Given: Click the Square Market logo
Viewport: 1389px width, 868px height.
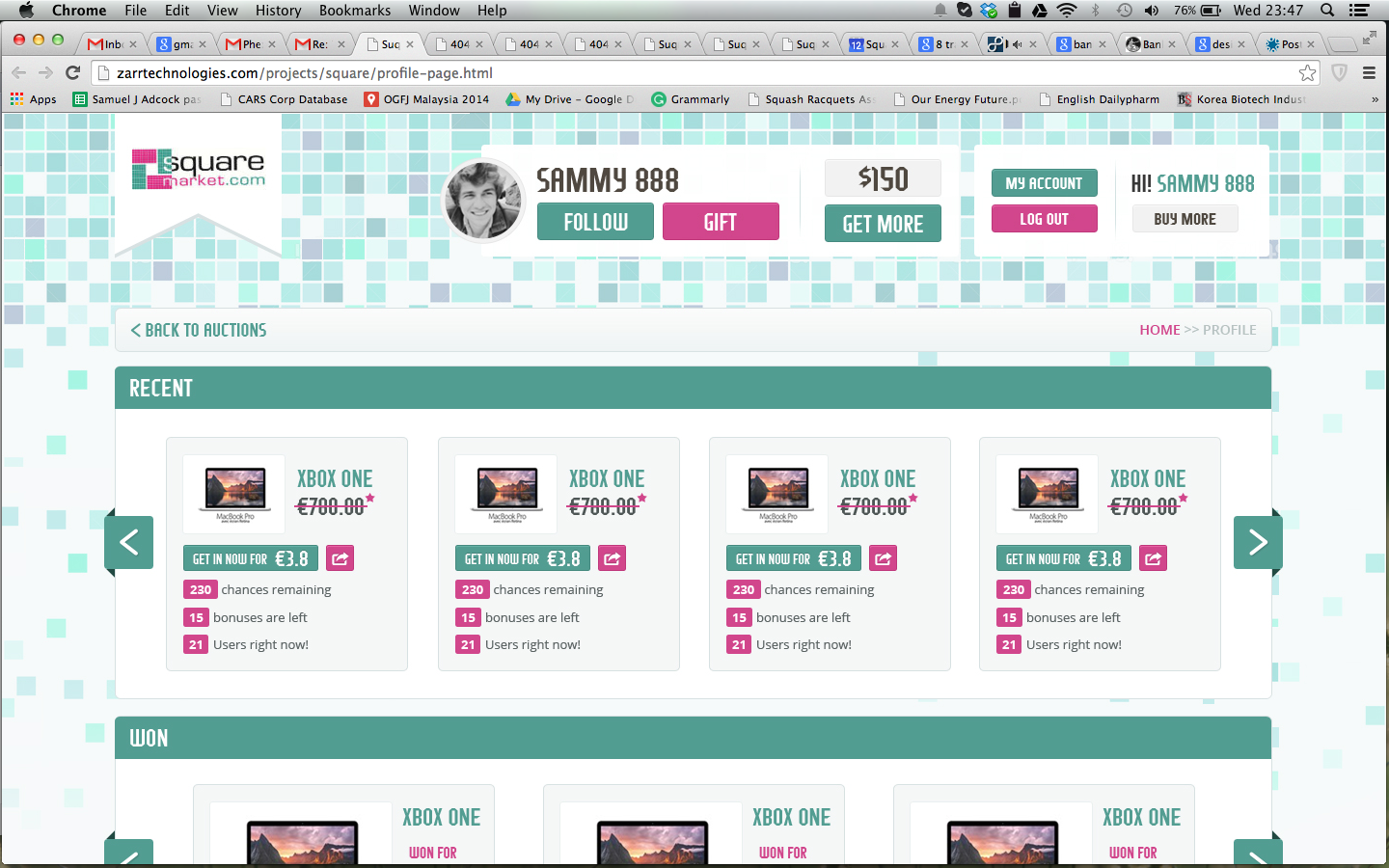Looking at the screenshot, I should 199,170.
